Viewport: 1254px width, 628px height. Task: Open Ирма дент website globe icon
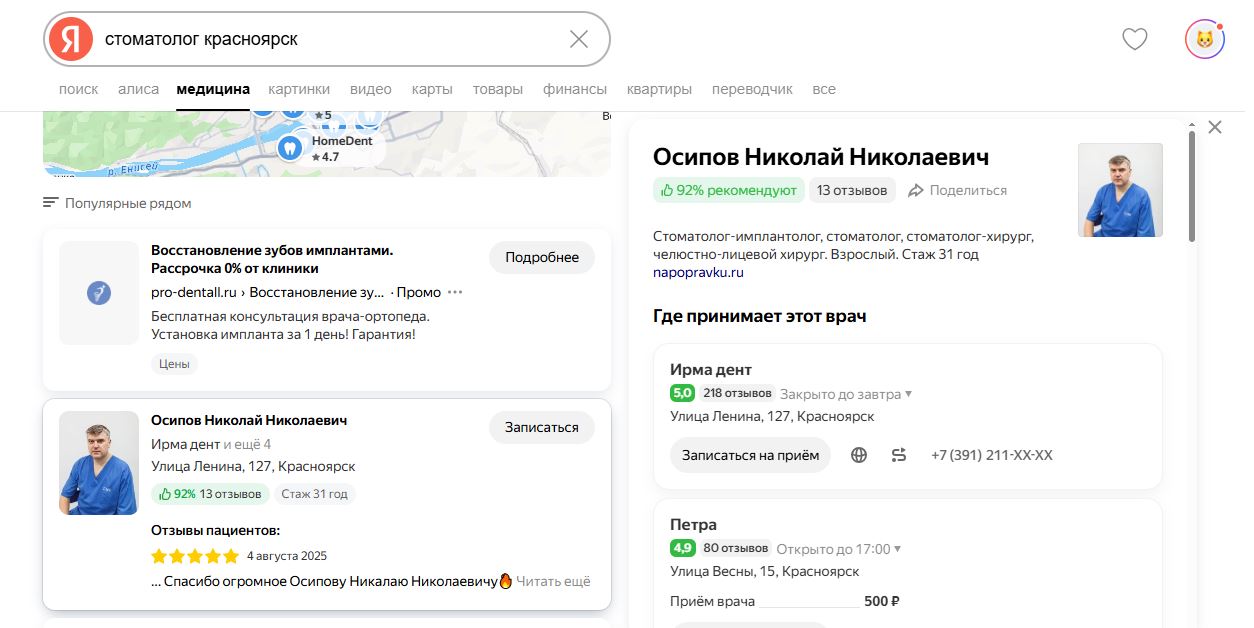(858, 455)
